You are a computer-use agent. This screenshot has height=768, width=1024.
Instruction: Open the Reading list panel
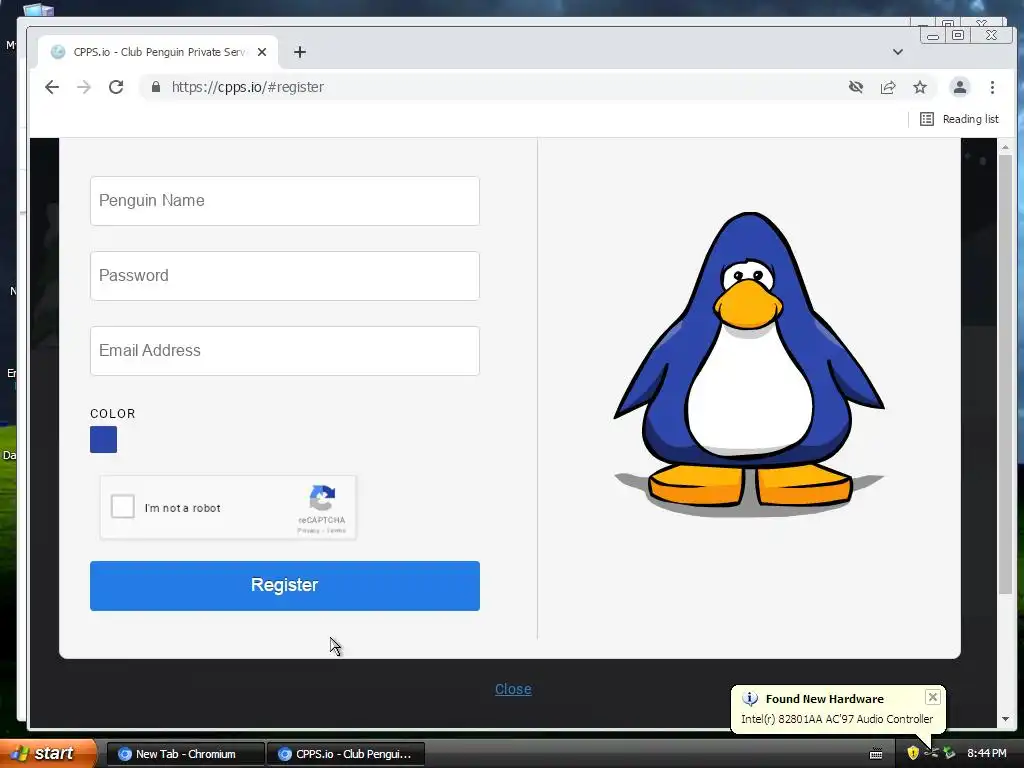pyautogui.click(x=959, y=119)
